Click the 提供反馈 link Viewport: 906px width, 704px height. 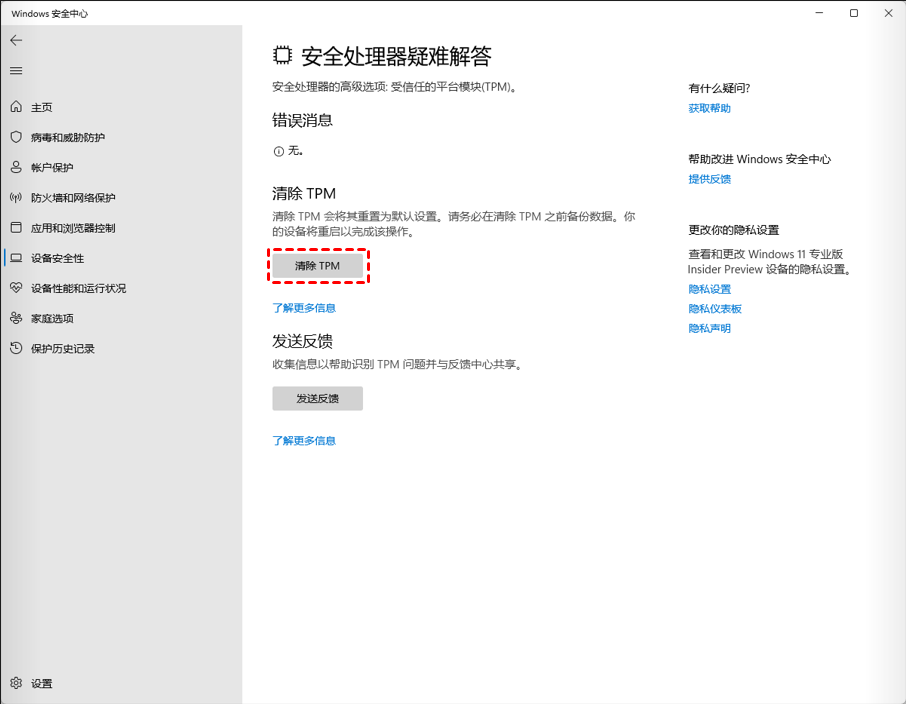[x=709, y=179]
